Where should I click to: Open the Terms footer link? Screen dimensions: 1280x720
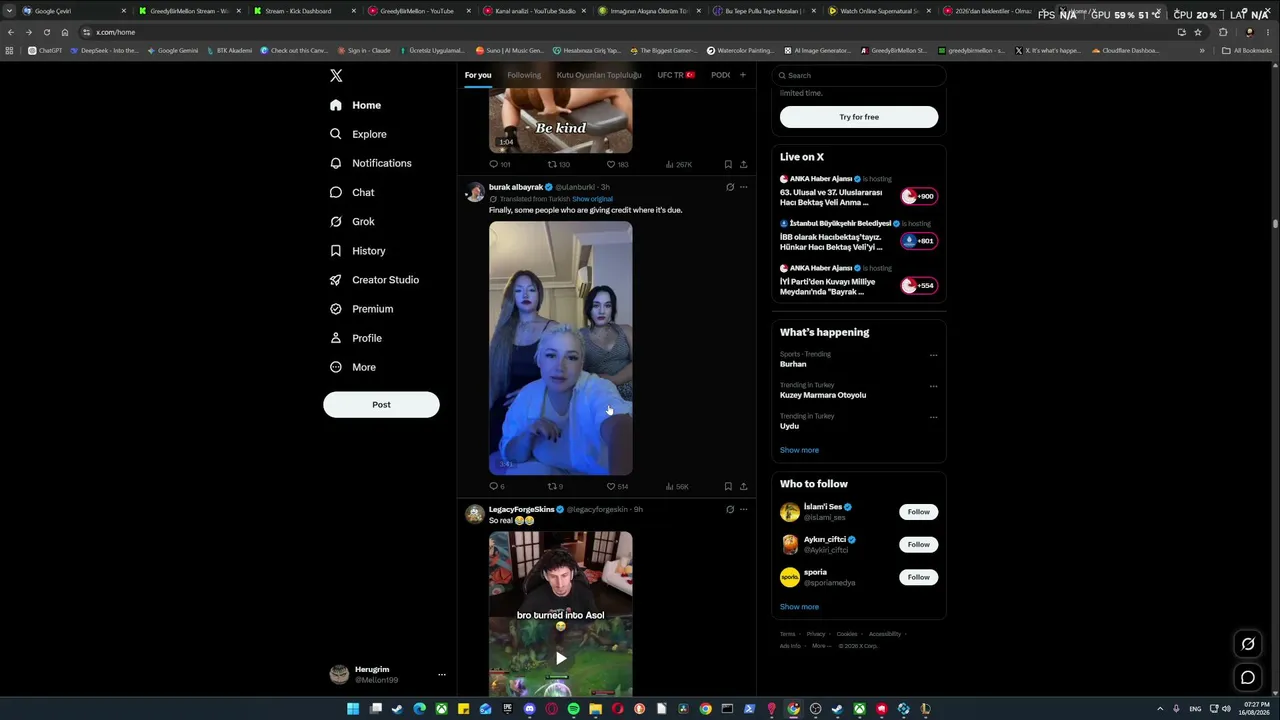click(788, 634)
